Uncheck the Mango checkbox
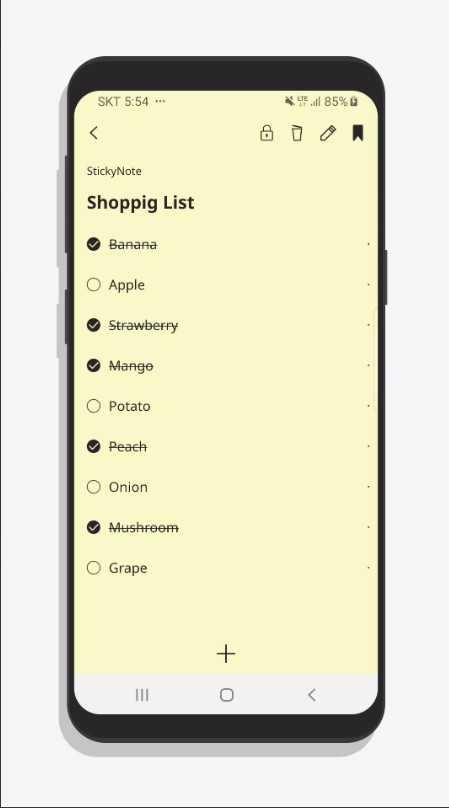 (x=93, y=366)
